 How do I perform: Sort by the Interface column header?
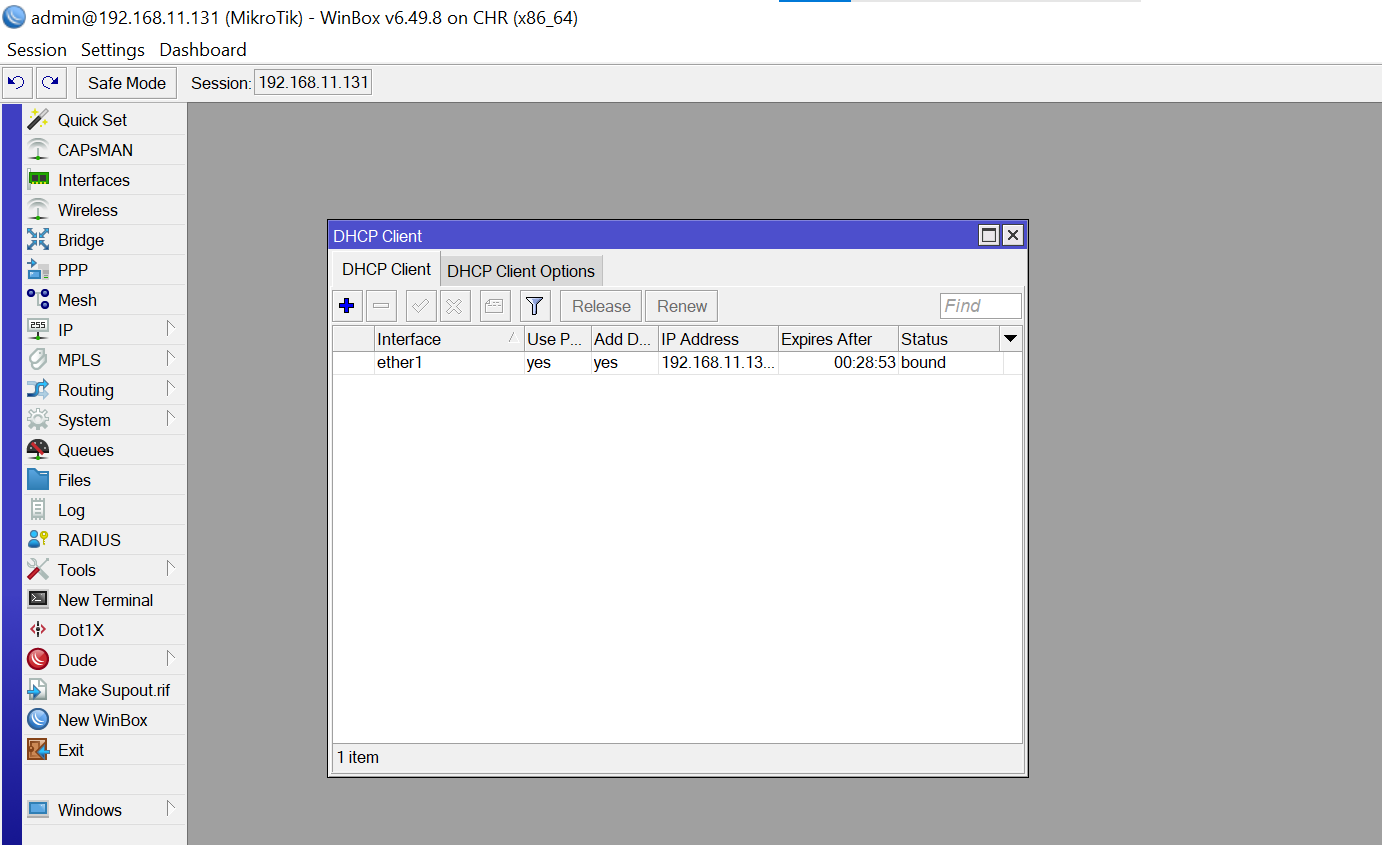[449, 339]
